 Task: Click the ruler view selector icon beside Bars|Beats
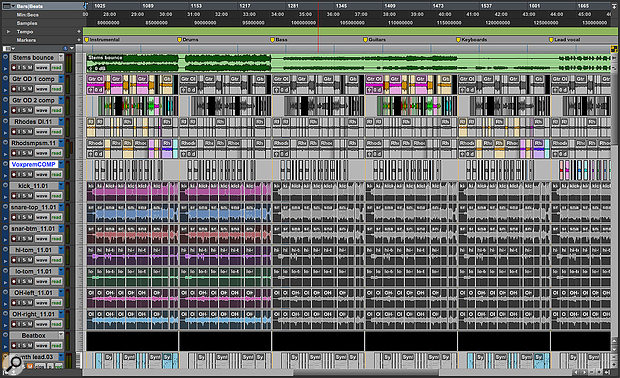[6, 6]
